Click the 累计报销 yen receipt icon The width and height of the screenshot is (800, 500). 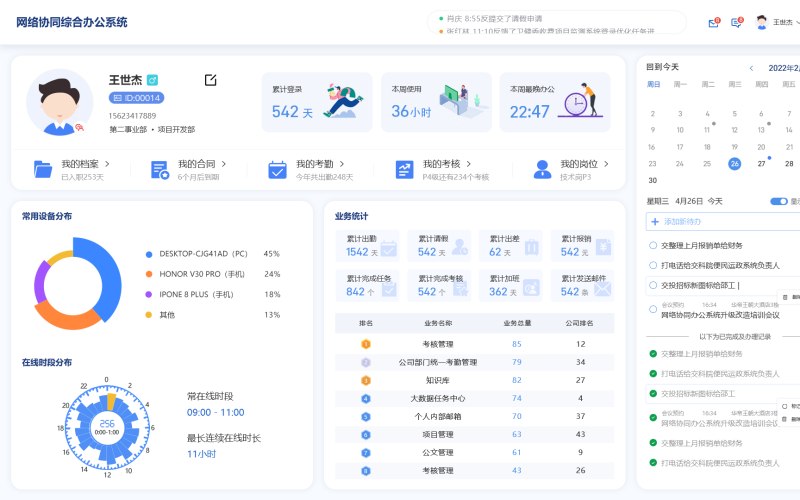click(603, 247)
